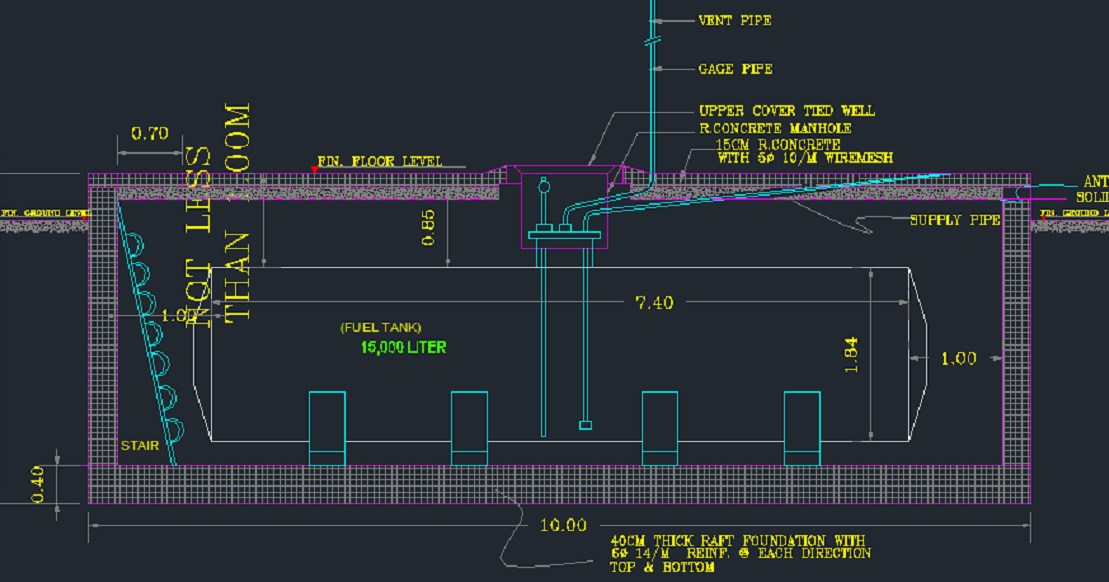Click the FUEL TANK label text
Screen dimensions: 1109x582
[x=381, y=325]
